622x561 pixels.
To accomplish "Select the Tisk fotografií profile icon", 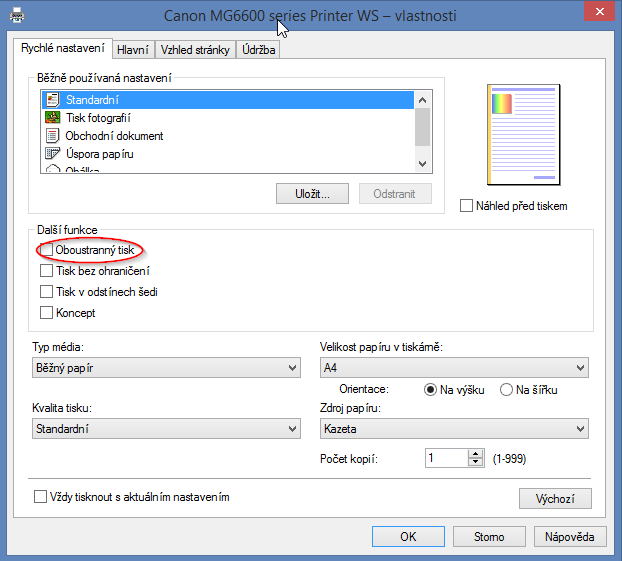I will [x=53, y=117].
